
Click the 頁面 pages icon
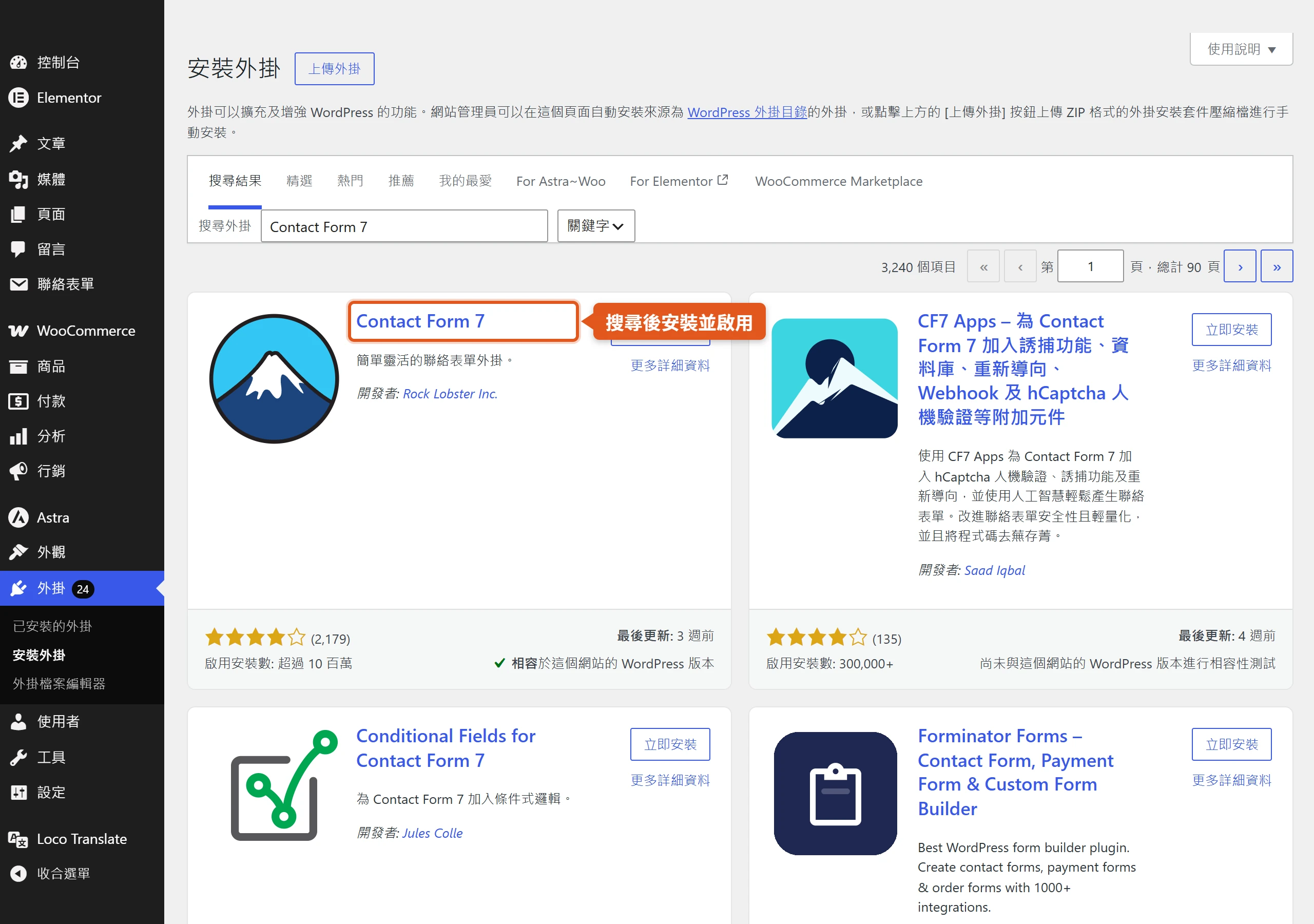click(18, 214)
